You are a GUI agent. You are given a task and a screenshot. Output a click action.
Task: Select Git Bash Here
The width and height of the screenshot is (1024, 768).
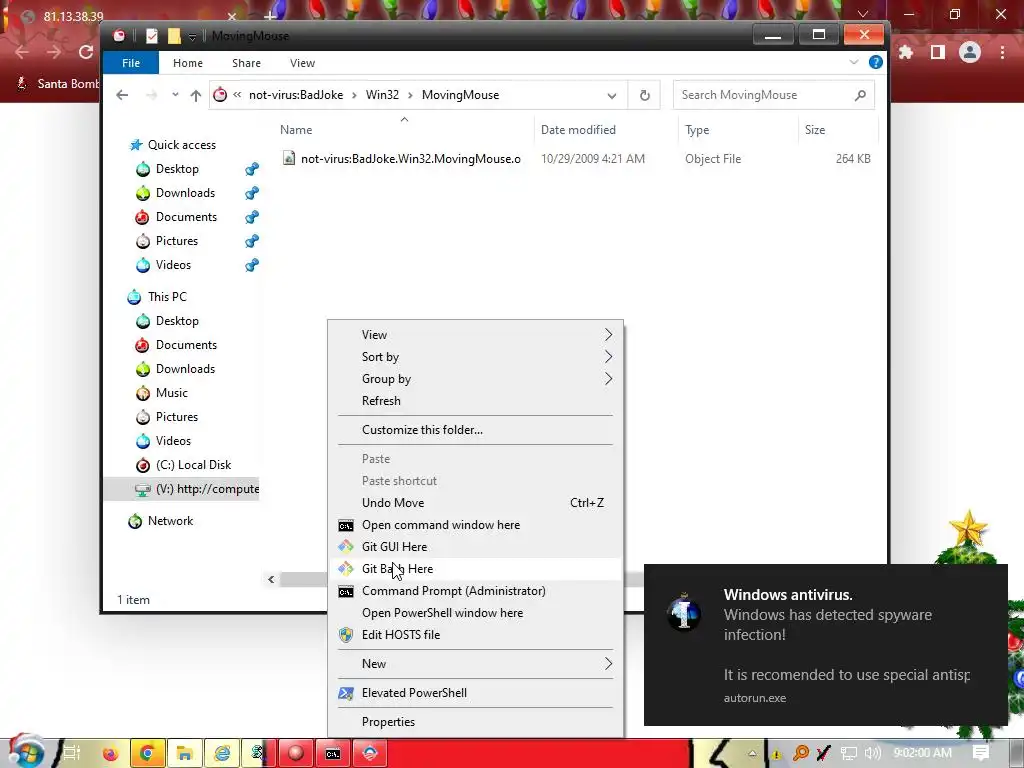(475, 569)
